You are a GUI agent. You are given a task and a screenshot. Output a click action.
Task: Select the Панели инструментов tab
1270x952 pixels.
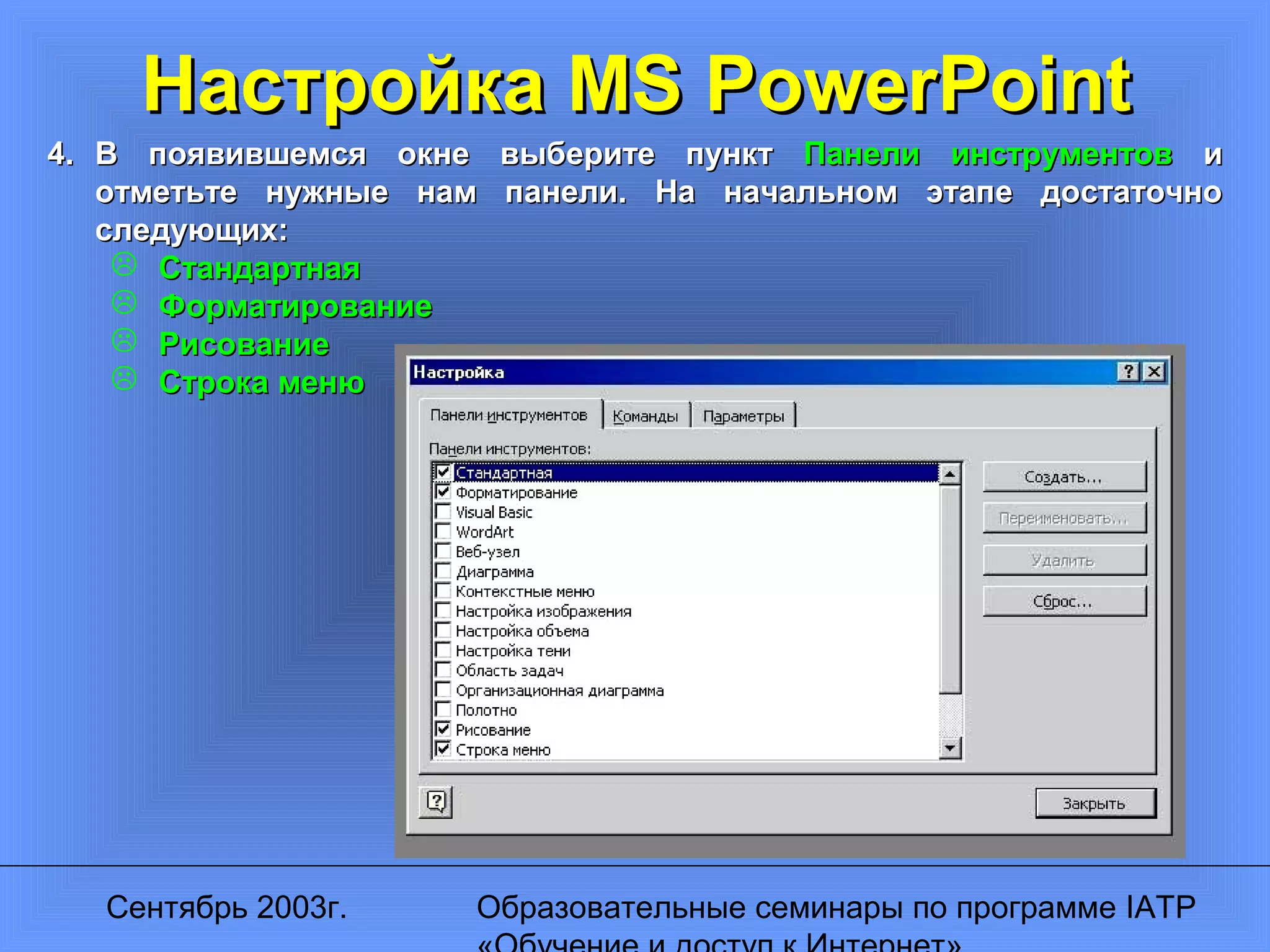(509, 415)
